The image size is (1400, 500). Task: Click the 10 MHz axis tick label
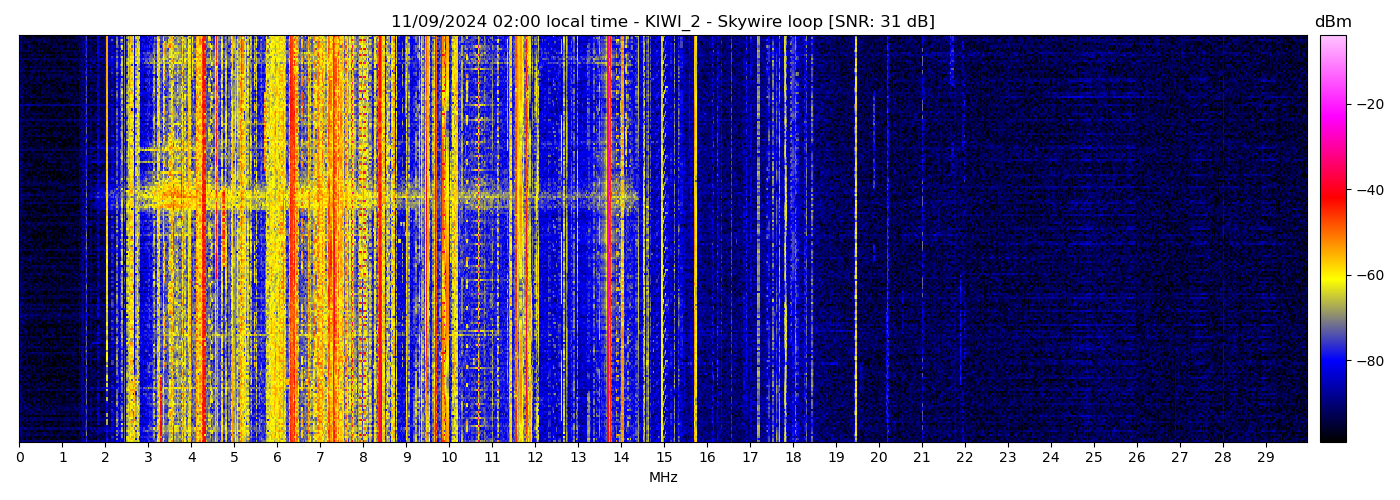449,458
